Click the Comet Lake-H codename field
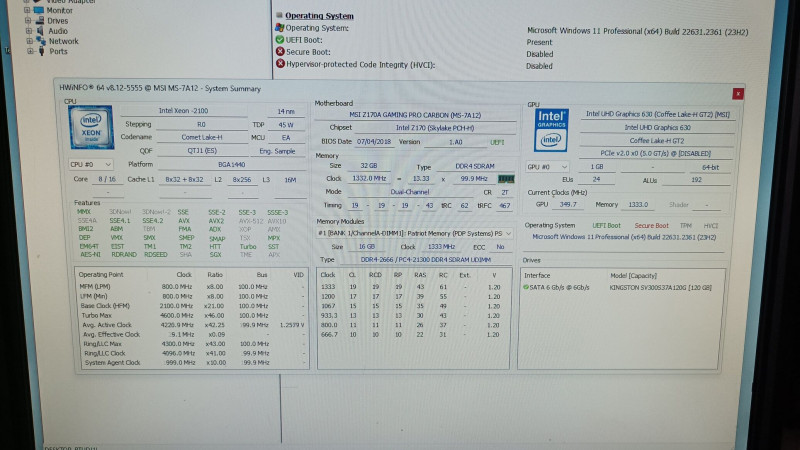Screen dimensions: 800x450 tap(202, 137)
